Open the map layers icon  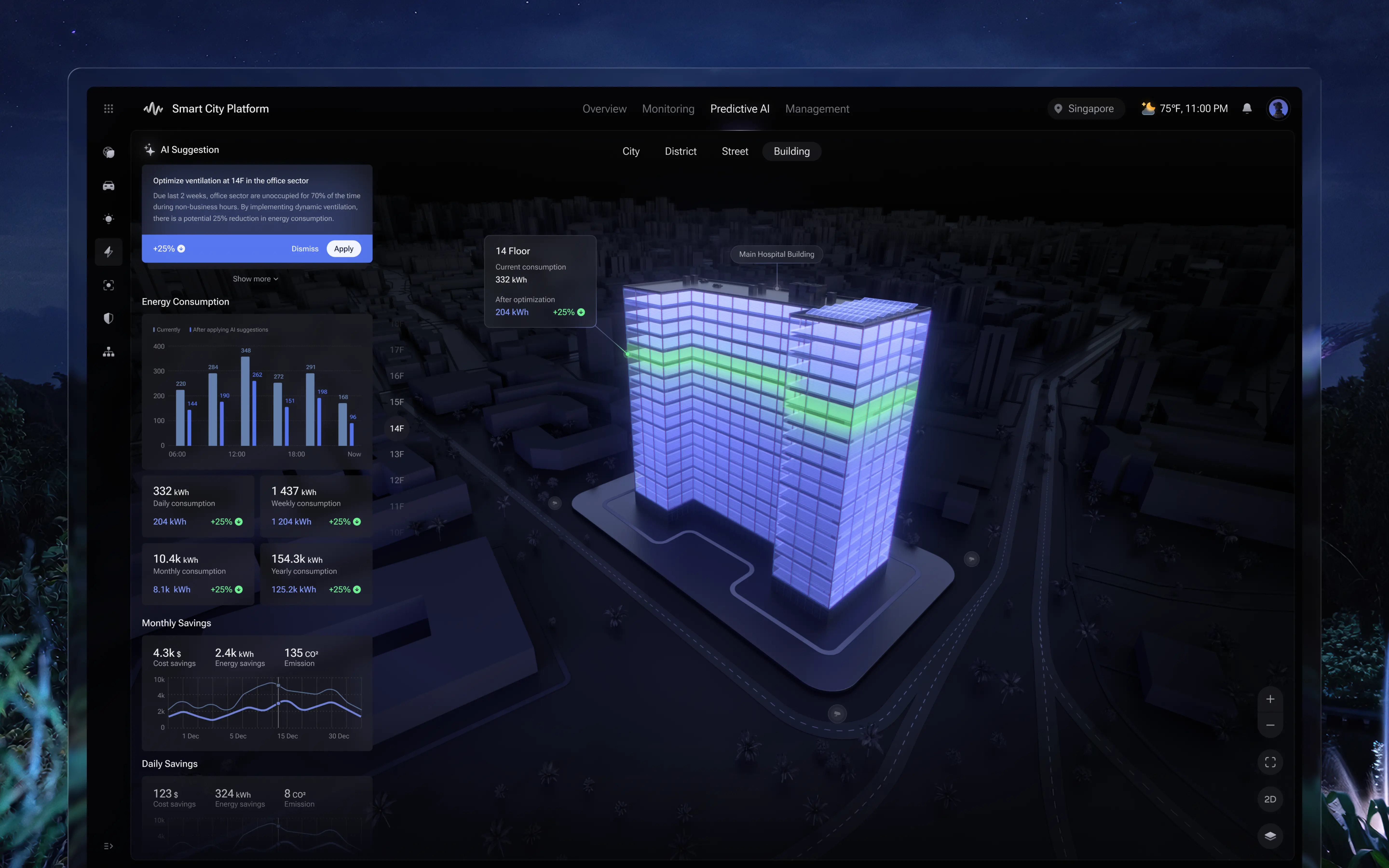click(1270, 836)
